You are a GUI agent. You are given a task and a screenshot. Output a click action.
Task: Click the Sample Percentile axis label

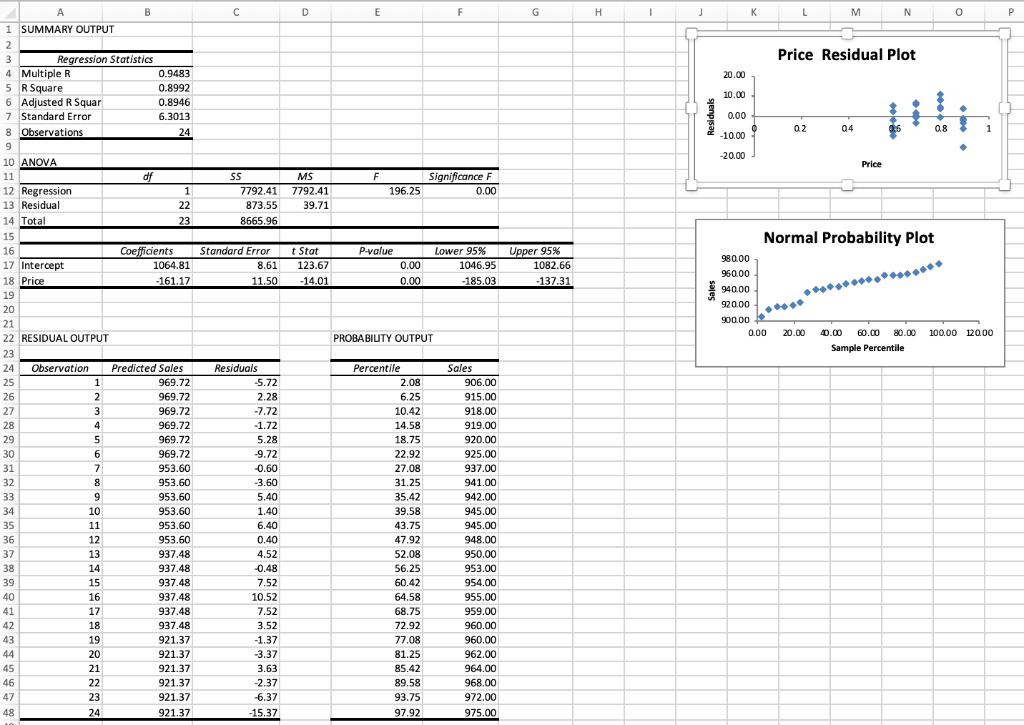tap(867, 348)
